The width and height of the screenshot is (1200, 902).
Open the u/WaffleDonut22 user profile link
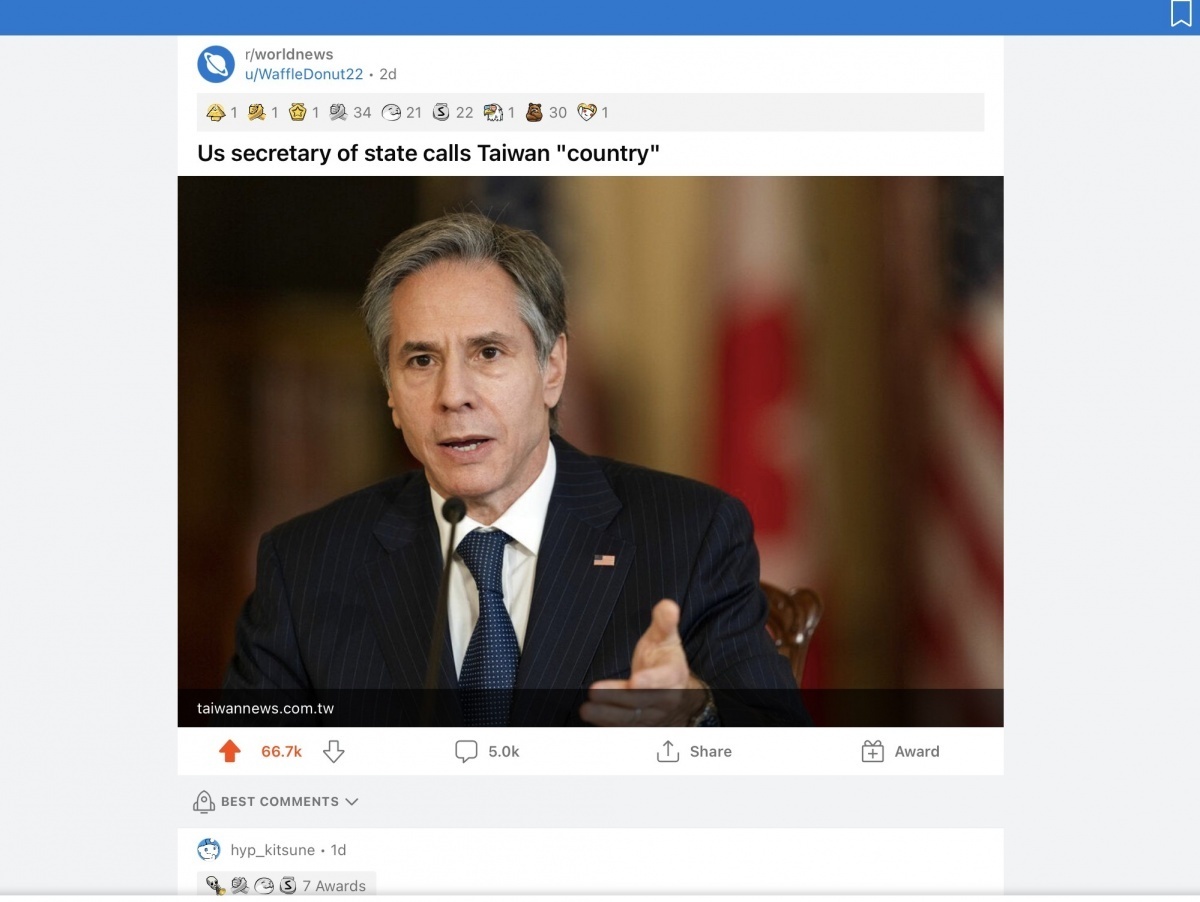pos(304,74)
